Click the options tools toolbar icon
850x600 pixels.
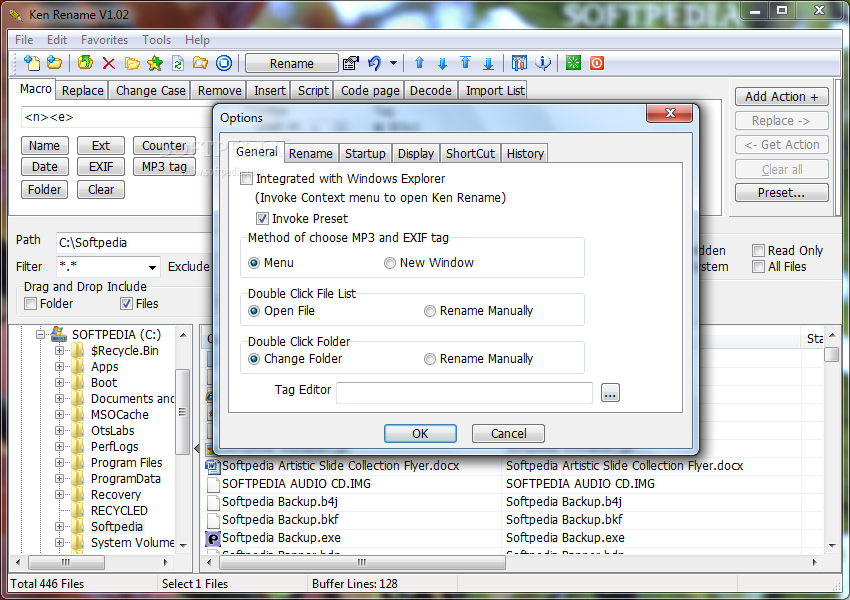tap(519, 63)
